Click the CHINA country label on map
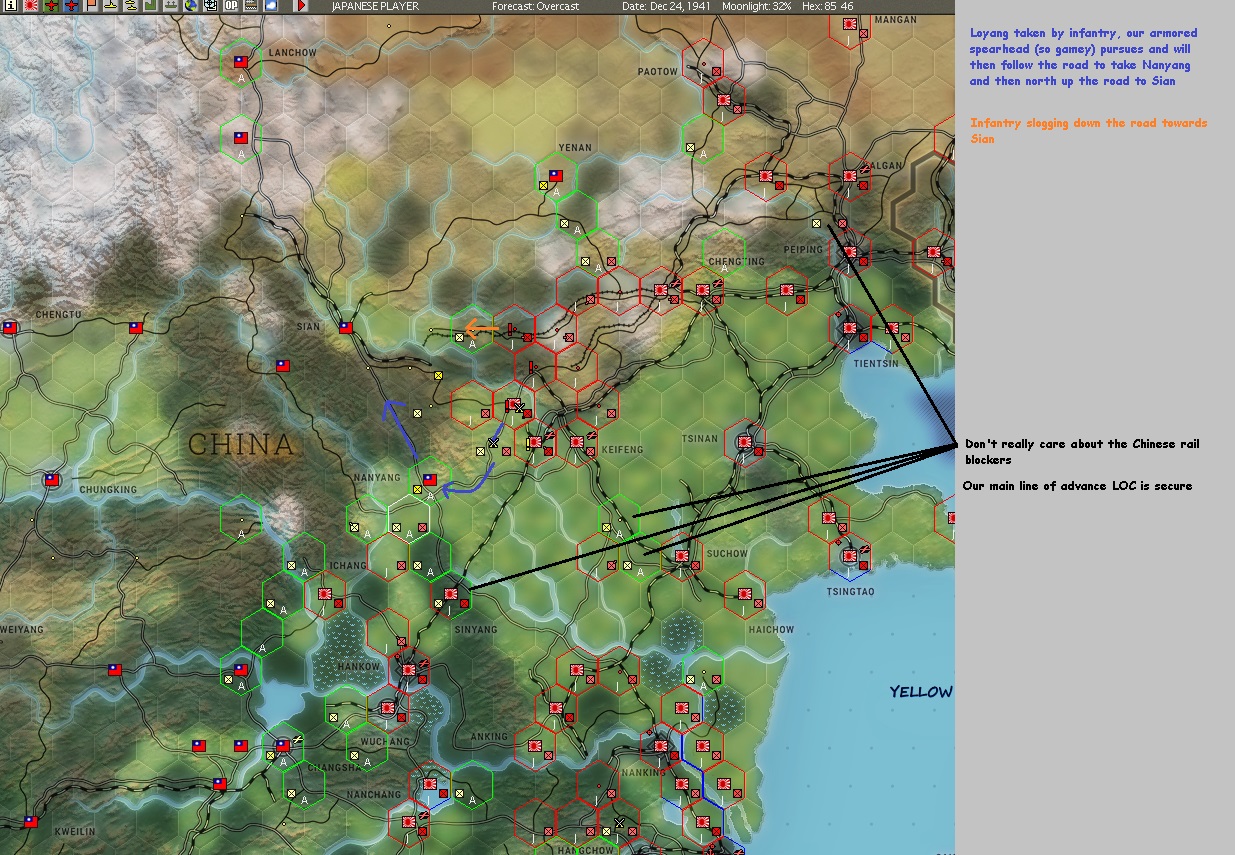1235x855 pixels. (x=241, y=444)
